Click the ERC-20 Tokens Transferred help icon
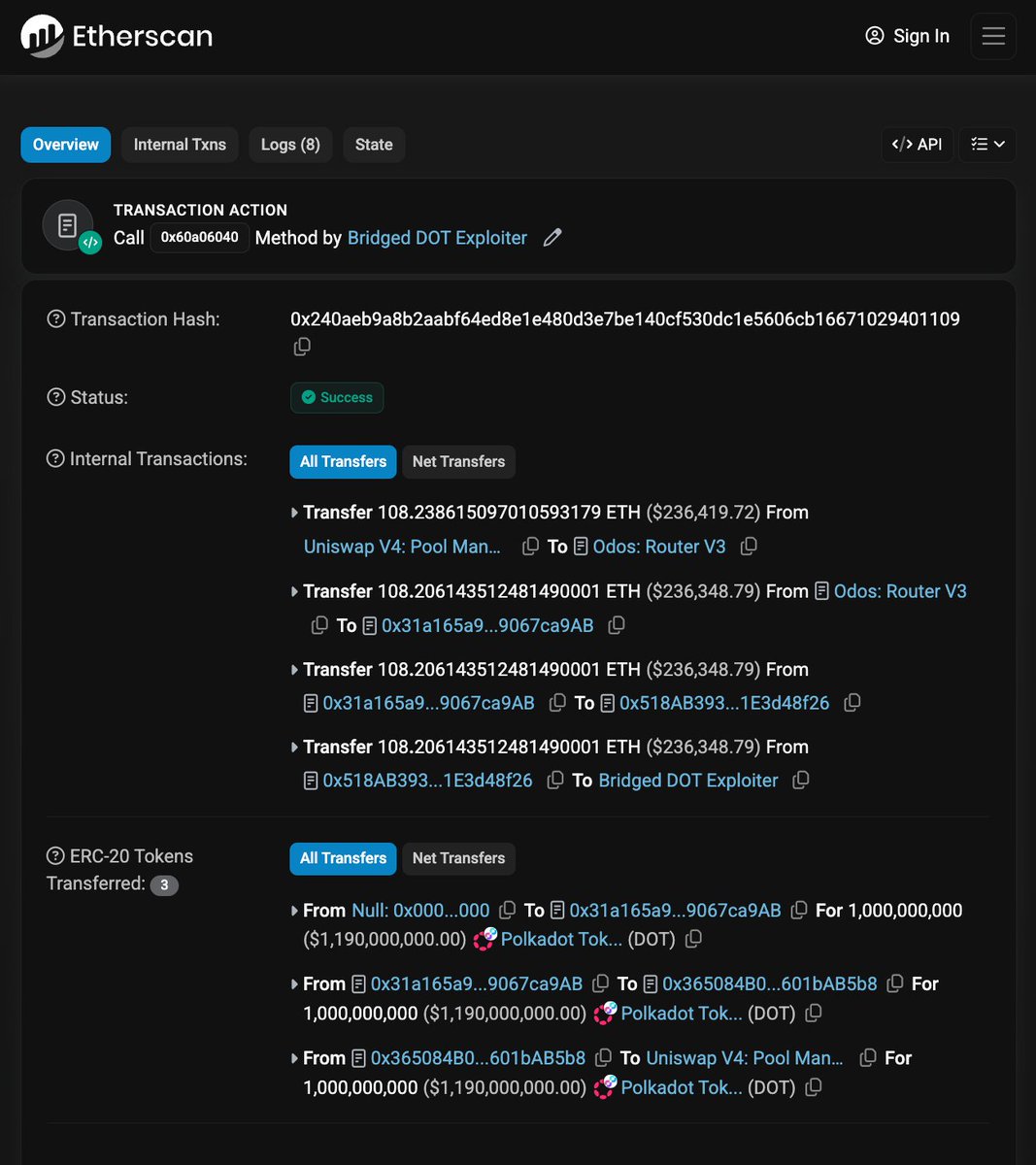 click(56, 855)
